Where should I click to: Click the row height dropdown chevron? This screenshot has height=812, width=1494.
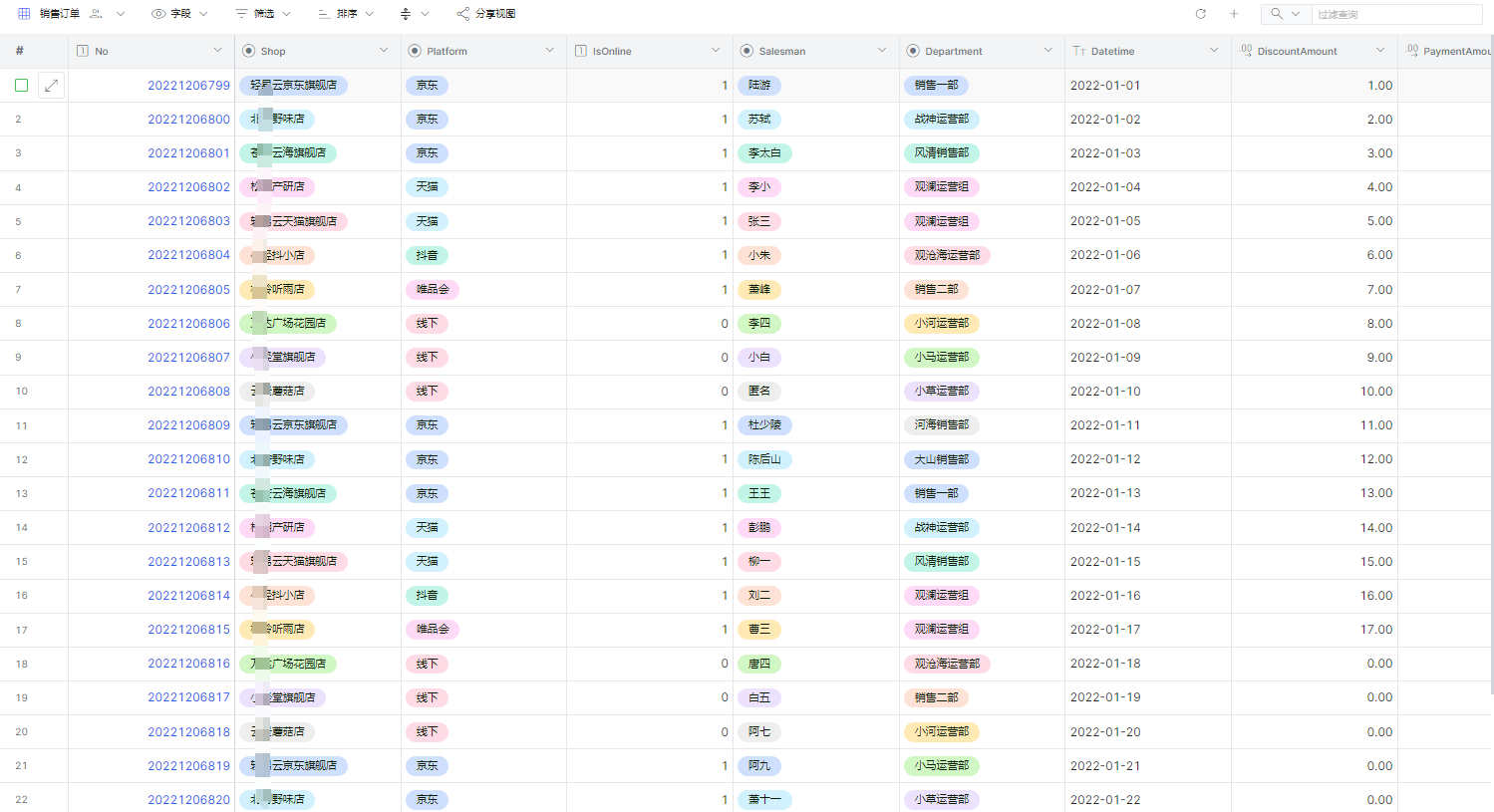tap(426, 14)
